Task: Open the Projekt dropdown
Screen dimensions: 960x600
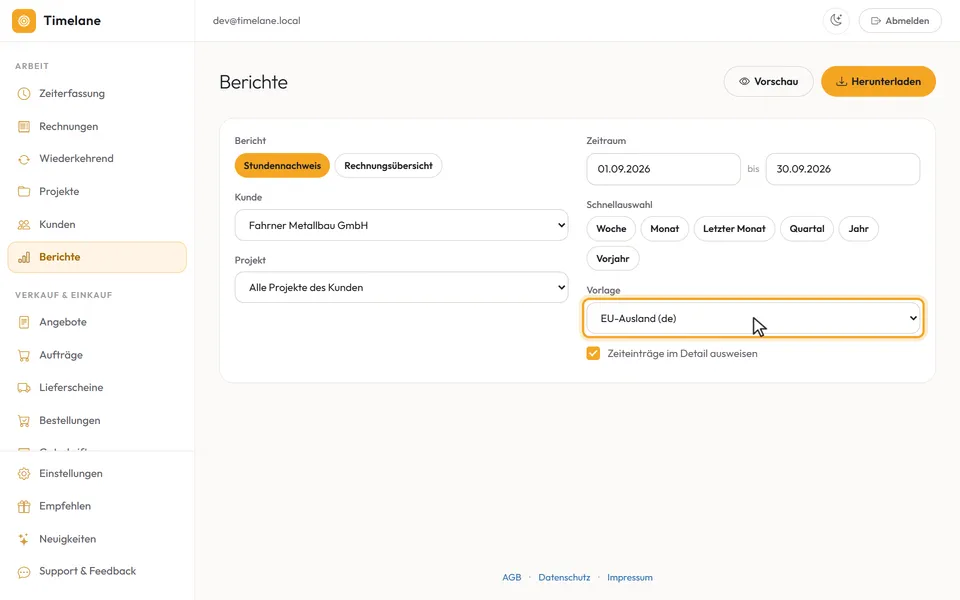Action: (402, 287)
